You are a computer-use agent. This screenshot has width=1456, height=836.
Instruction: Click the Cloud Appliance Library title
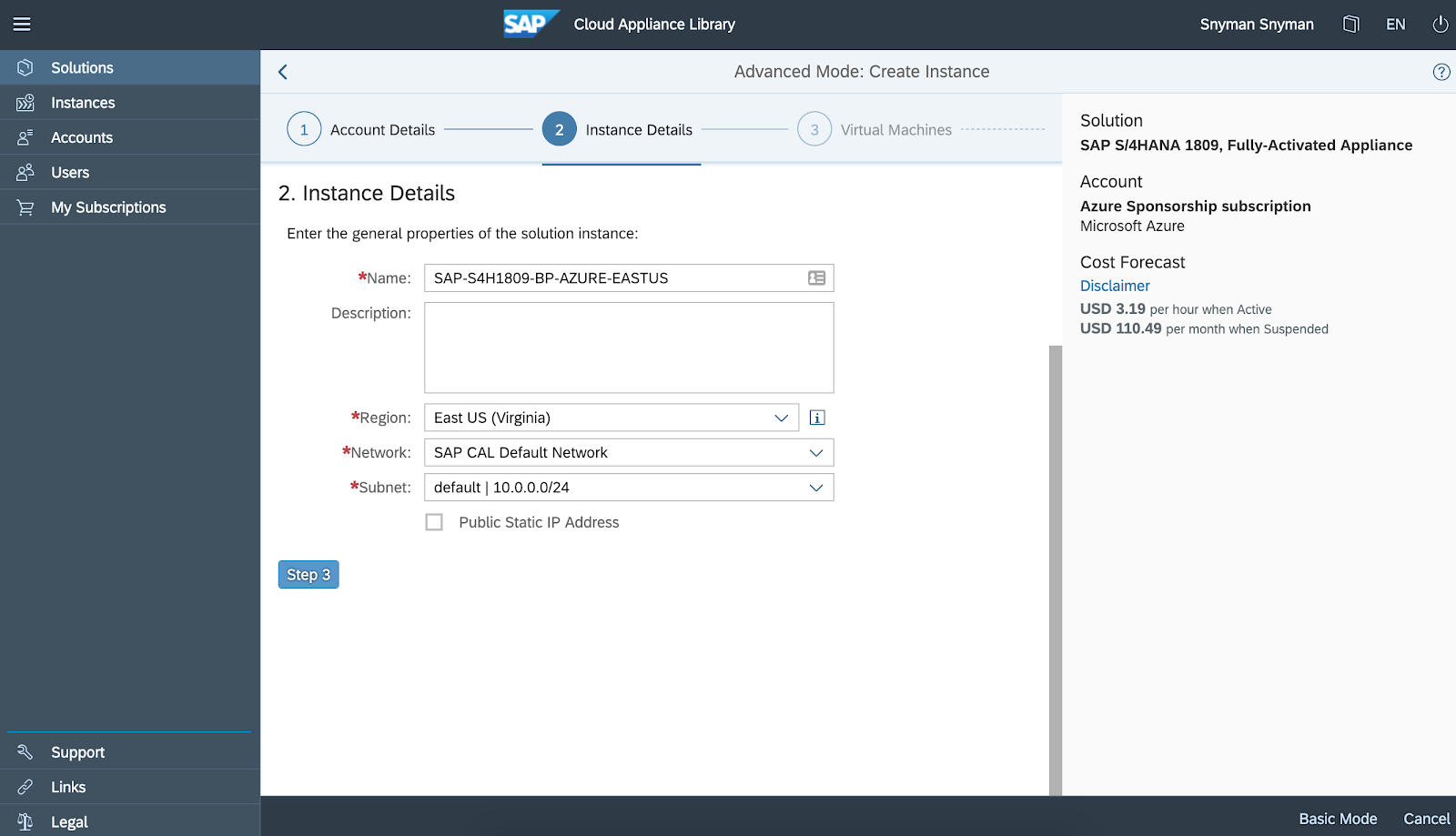pyautogui.click(x=654, y=25)
